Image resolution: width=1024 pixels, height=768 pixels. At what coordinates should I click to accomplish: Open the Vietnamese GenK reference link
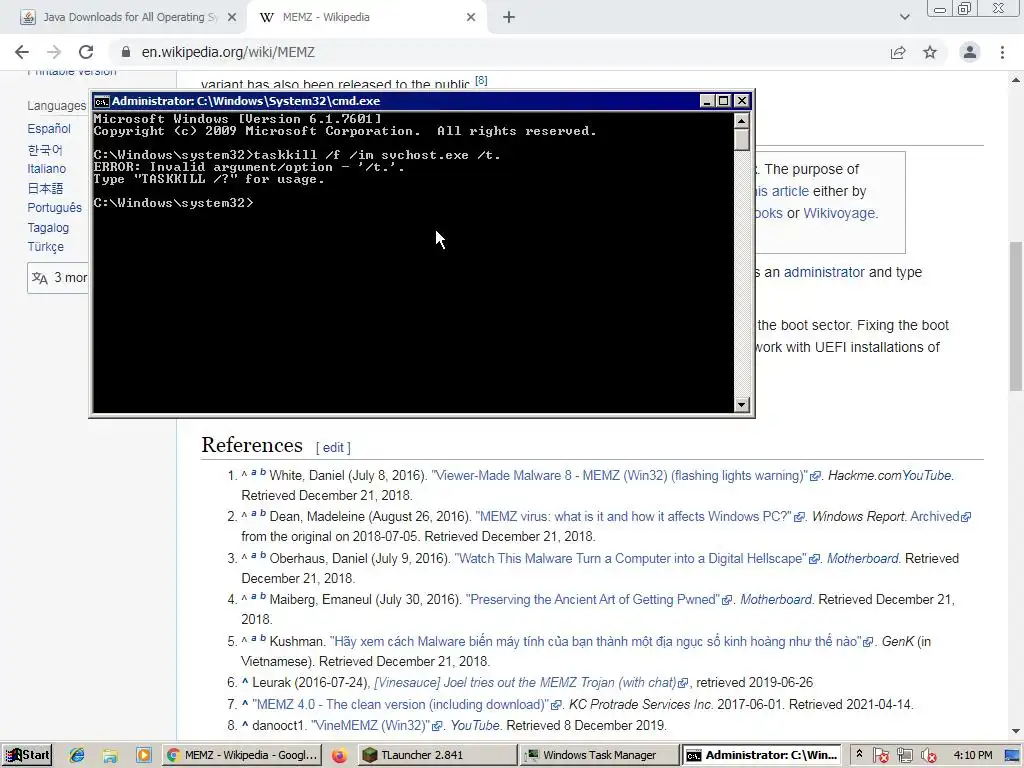tap(596, 642)
